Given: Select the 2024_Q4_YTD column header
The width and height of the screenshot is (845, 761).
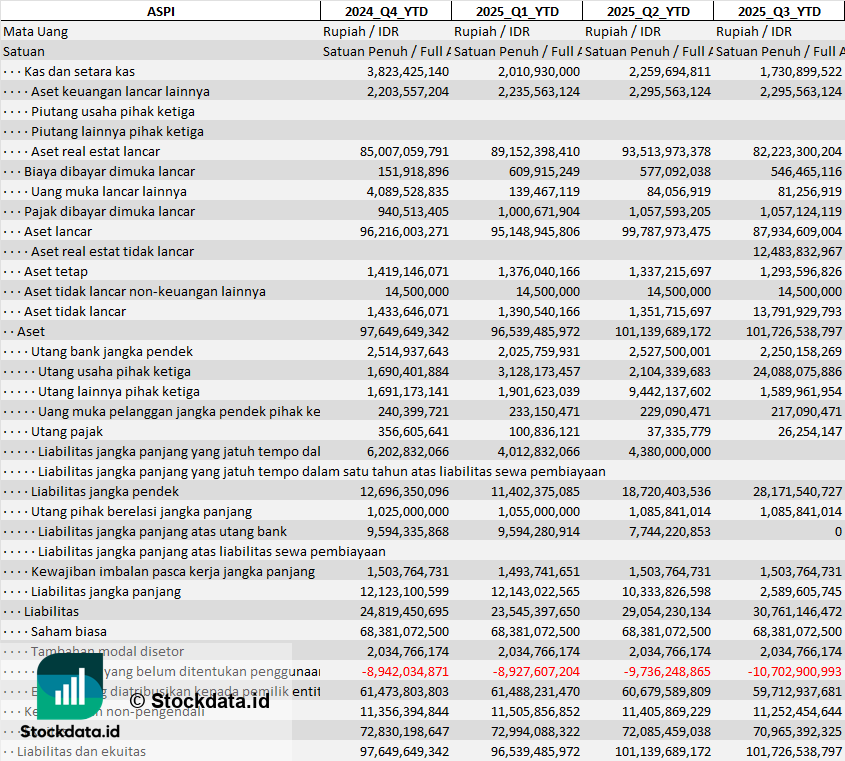Looking at the screenshot, I should (x=385, y=11).
